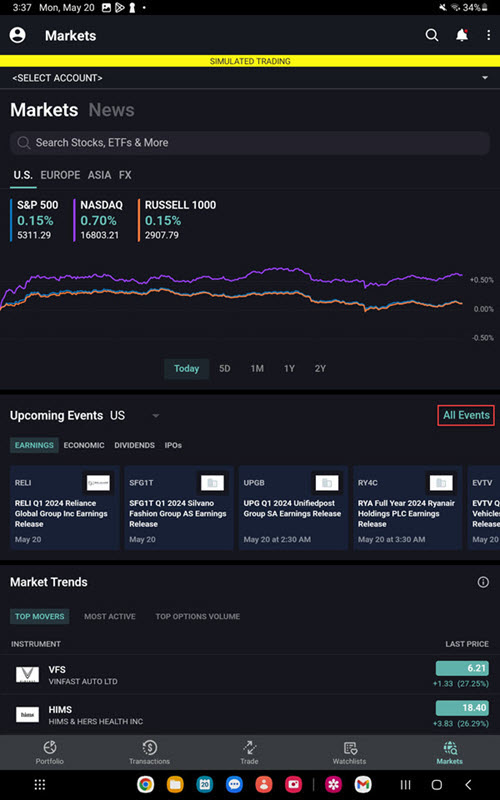500x800 pixels.
Task: Choose the Today chart range
Action: click(186, 368)
